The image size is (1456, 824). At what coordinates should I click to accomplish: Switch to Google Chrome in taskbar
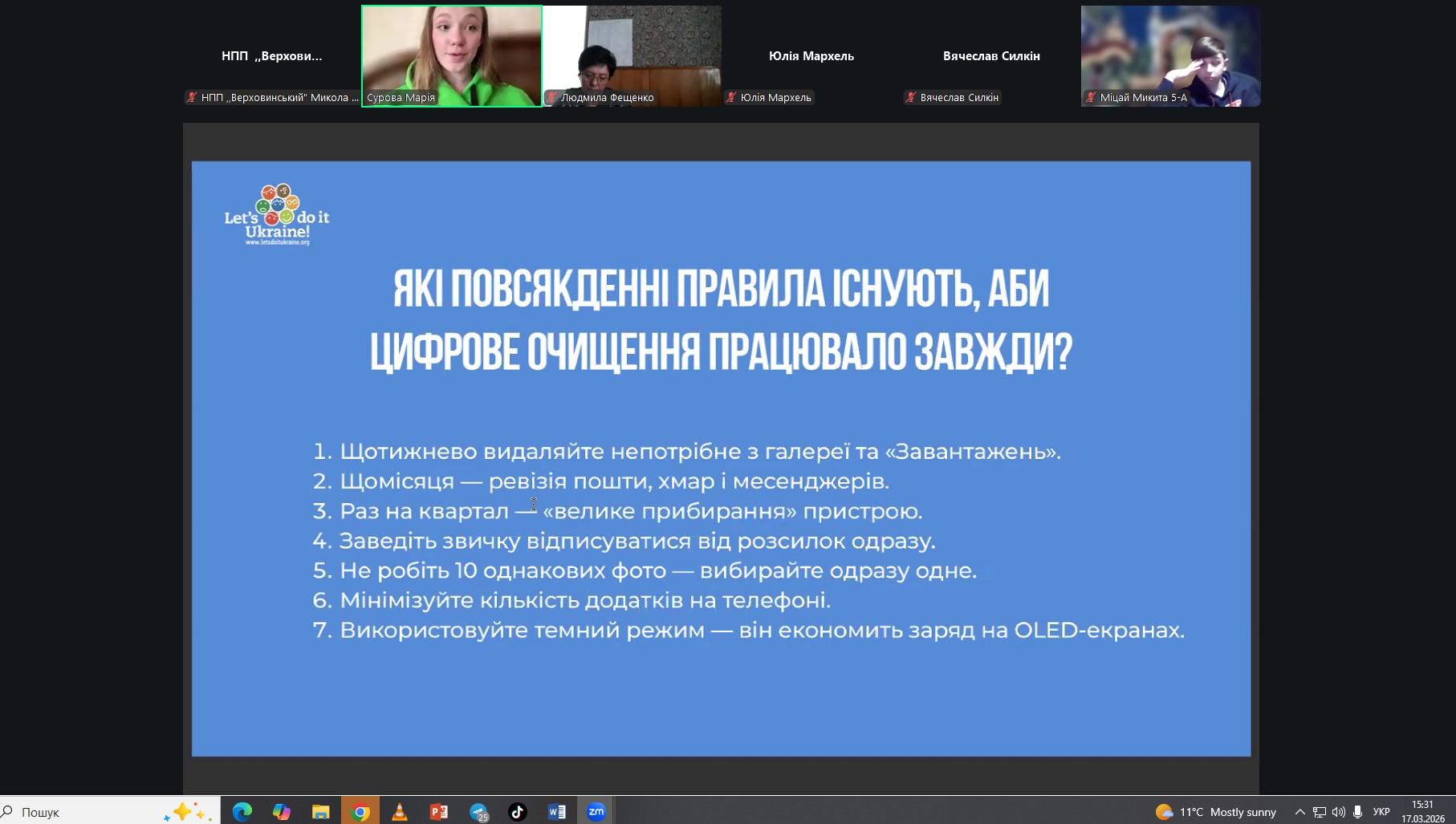pos(360,812)
